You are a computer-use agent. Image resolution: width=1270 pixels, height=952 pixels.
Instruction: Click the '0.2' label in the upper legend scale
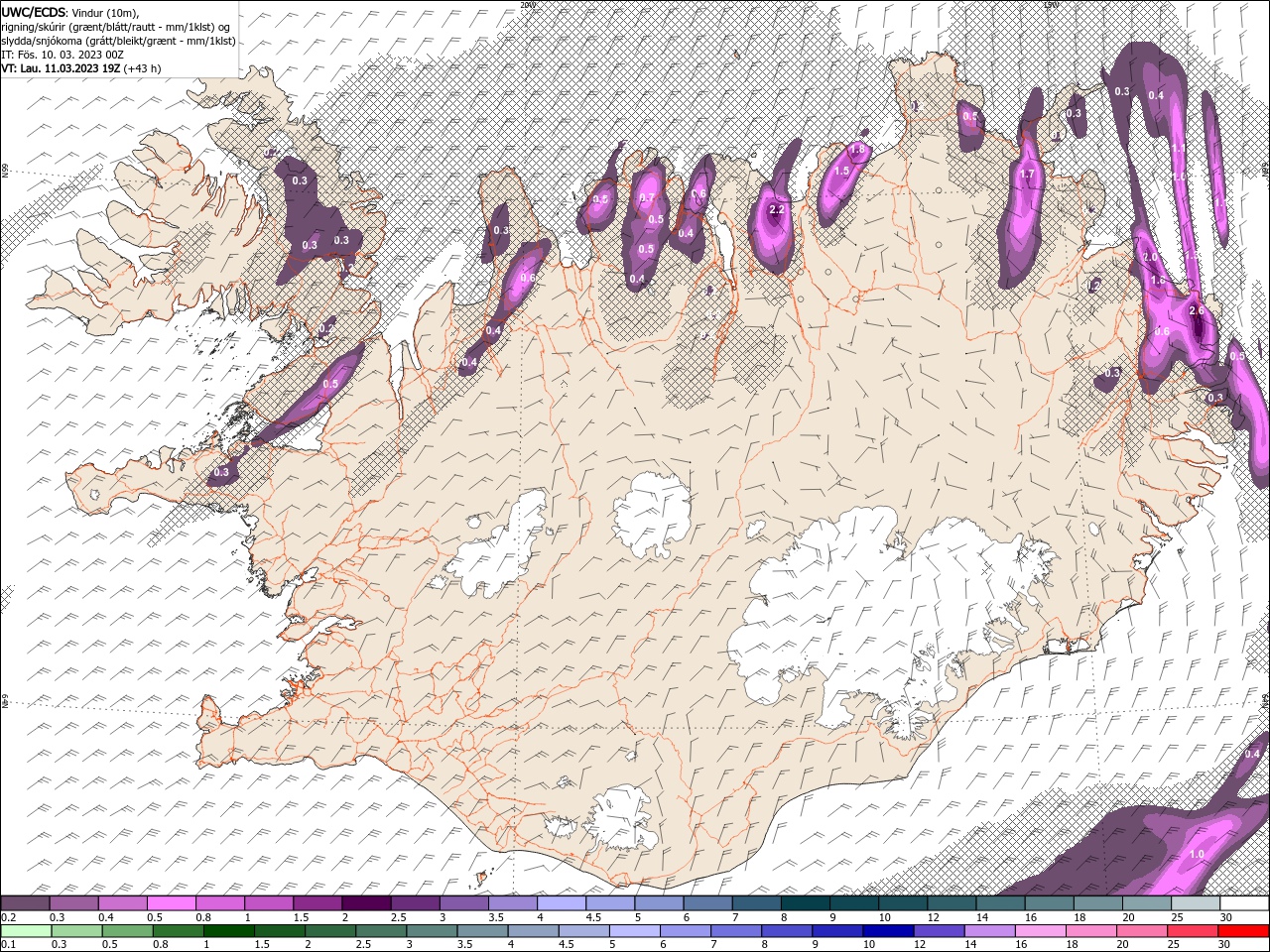pyautogui.click(x=10, y=917)
